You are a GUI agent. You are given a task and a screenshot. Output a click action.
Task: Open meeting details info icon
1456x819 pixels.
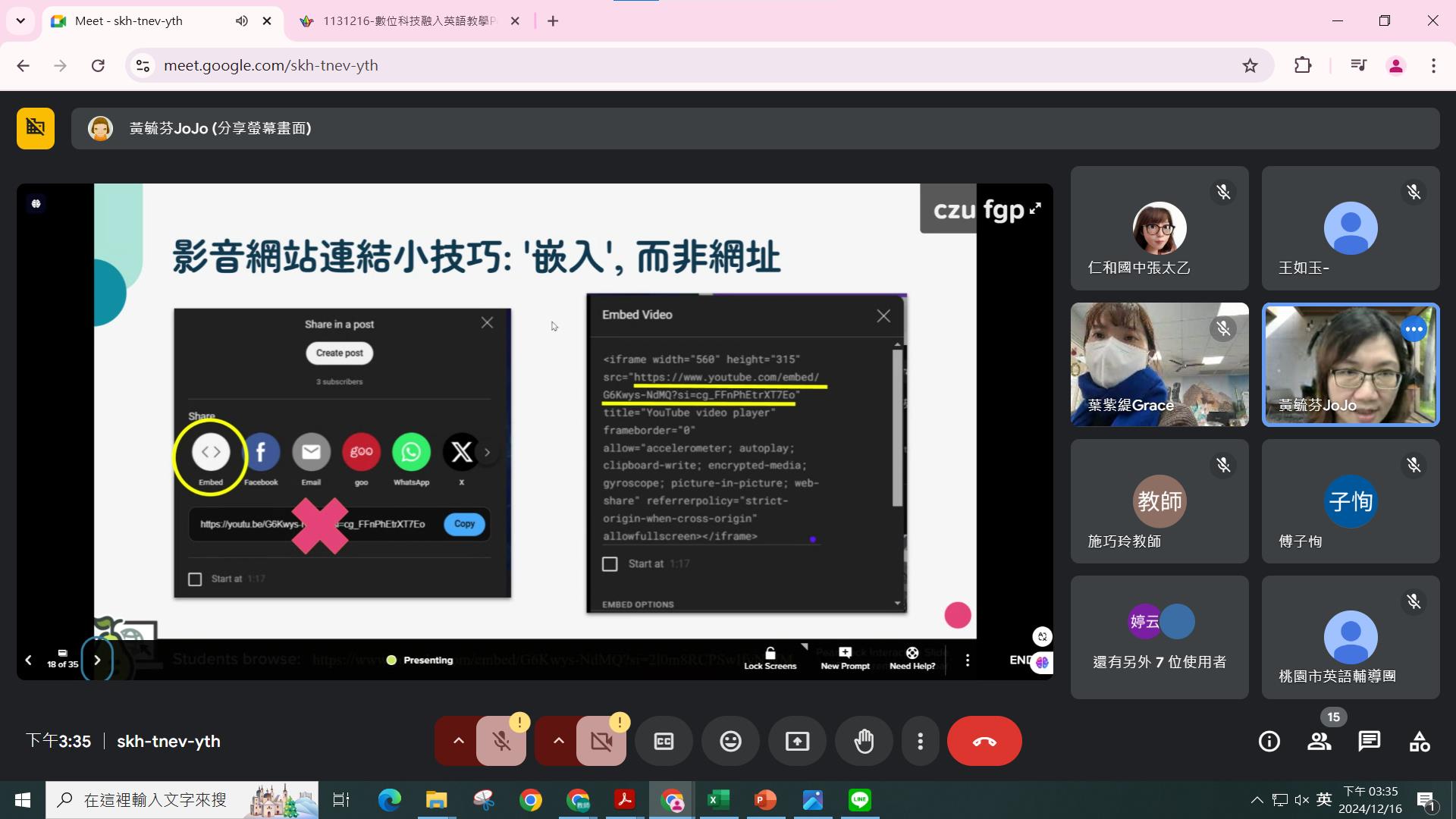[x=1269, y=741]
